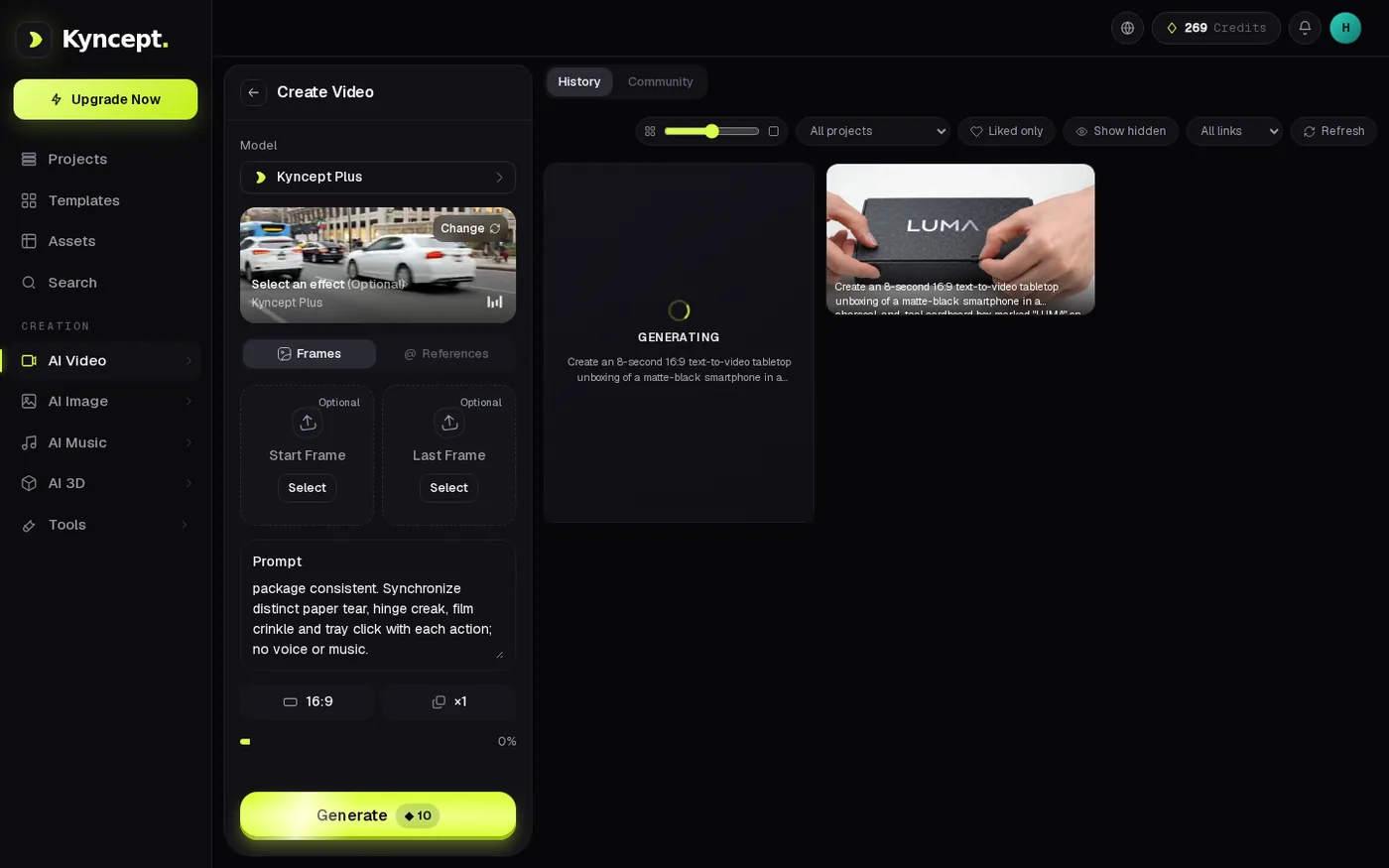Click Select under Last Frame
Screen dimensions: 1389x868
click(x=449, y=488)
